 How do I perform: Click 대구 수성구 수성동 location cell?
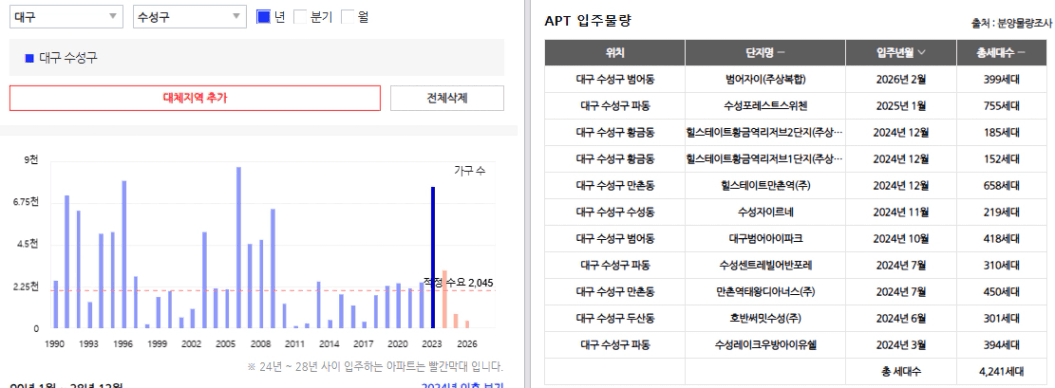pos(615,212)
